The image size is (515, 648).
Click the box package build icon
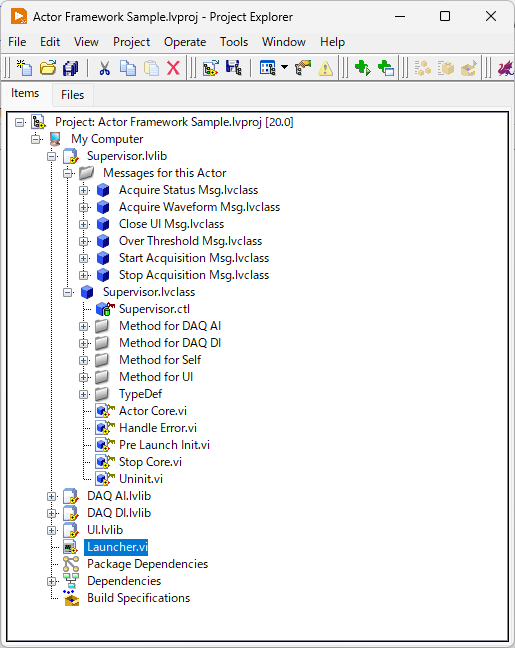point(446,68)
